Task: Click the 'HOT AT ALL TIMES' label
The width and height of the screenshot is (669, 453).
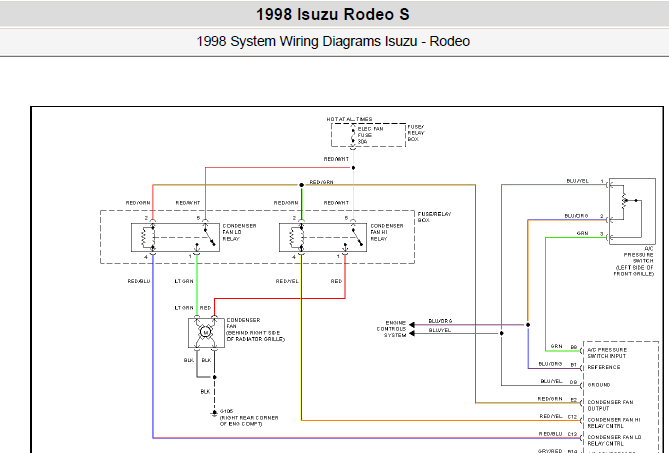Action: [x=349, y=119]
